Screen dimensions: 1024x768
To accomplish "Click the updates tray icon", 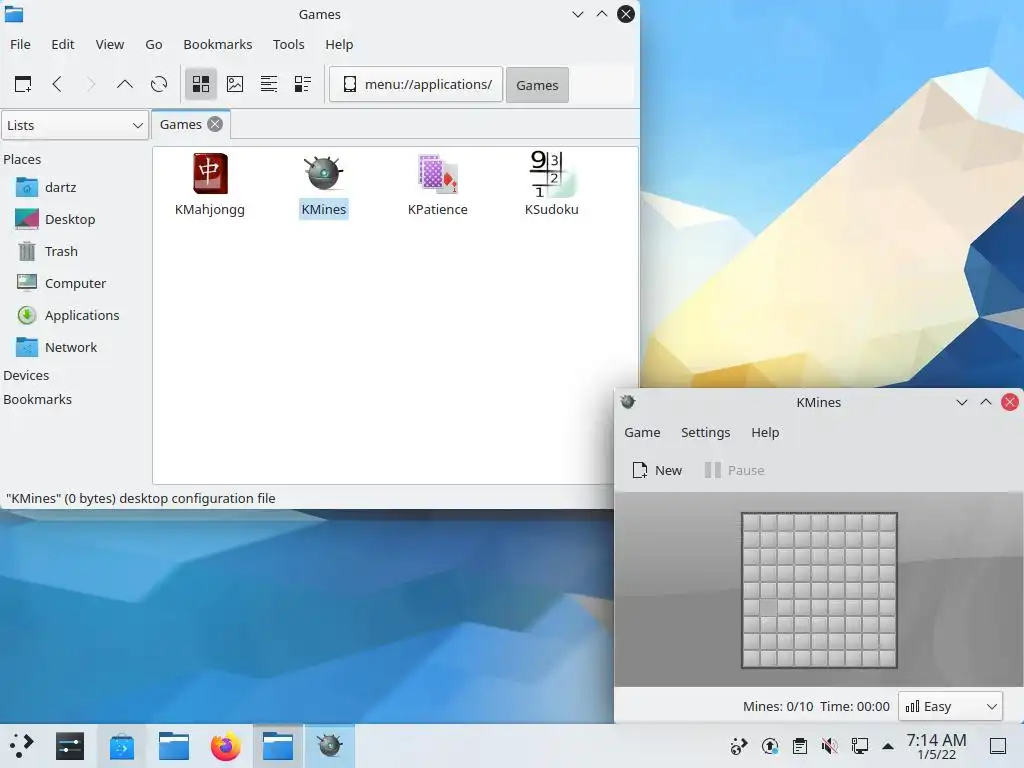I will (770, 746).
